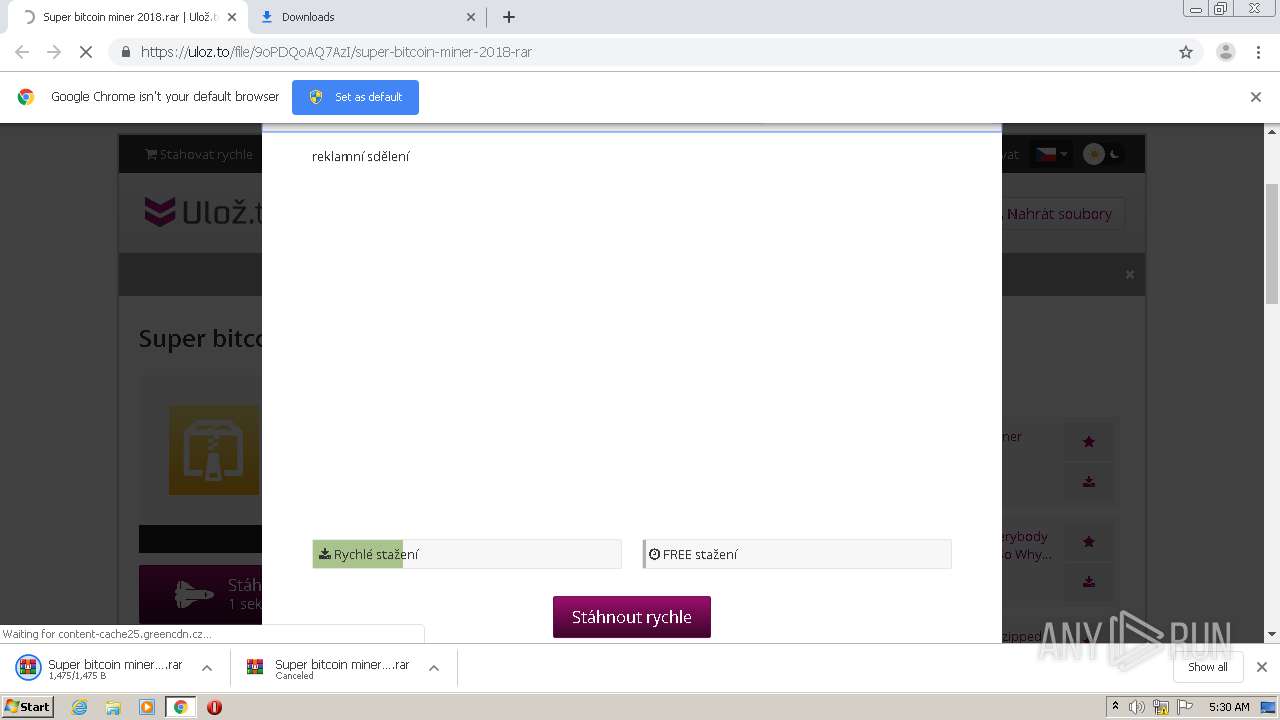Image resolution: width=1280 pixels, height=720 pixels.
Task: Toggle the sun/moon dark mode switch
Action: click(x=1103, y=154)
